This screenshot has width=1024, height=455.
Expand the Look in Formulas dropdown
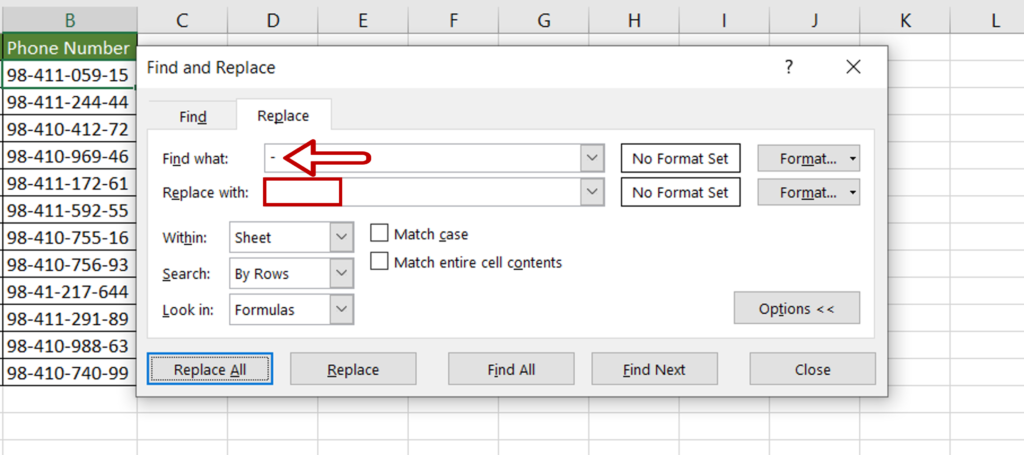(x=342, y=309)
